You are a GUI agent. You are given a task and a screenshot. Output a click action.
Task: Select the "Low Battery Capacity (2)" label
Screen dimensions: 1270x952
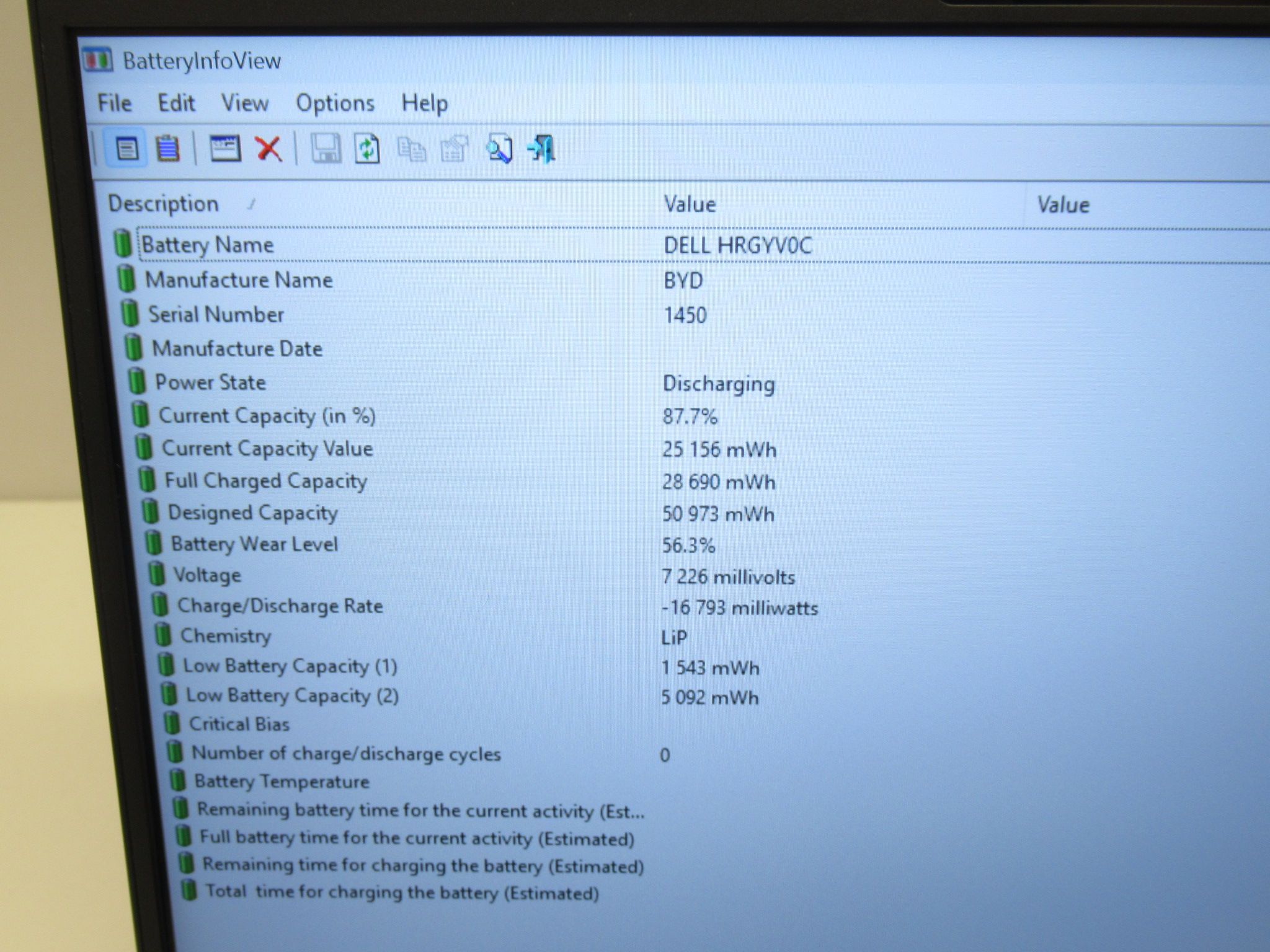[x=292, y=695]
